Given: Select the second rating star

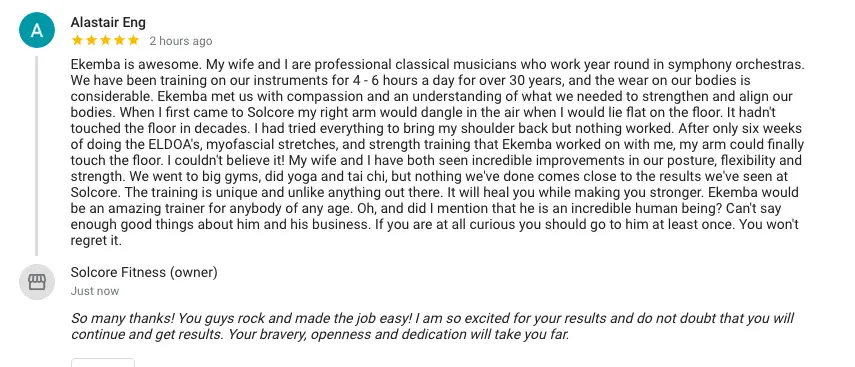Looking at the screenshot, I should click(91, 40).
